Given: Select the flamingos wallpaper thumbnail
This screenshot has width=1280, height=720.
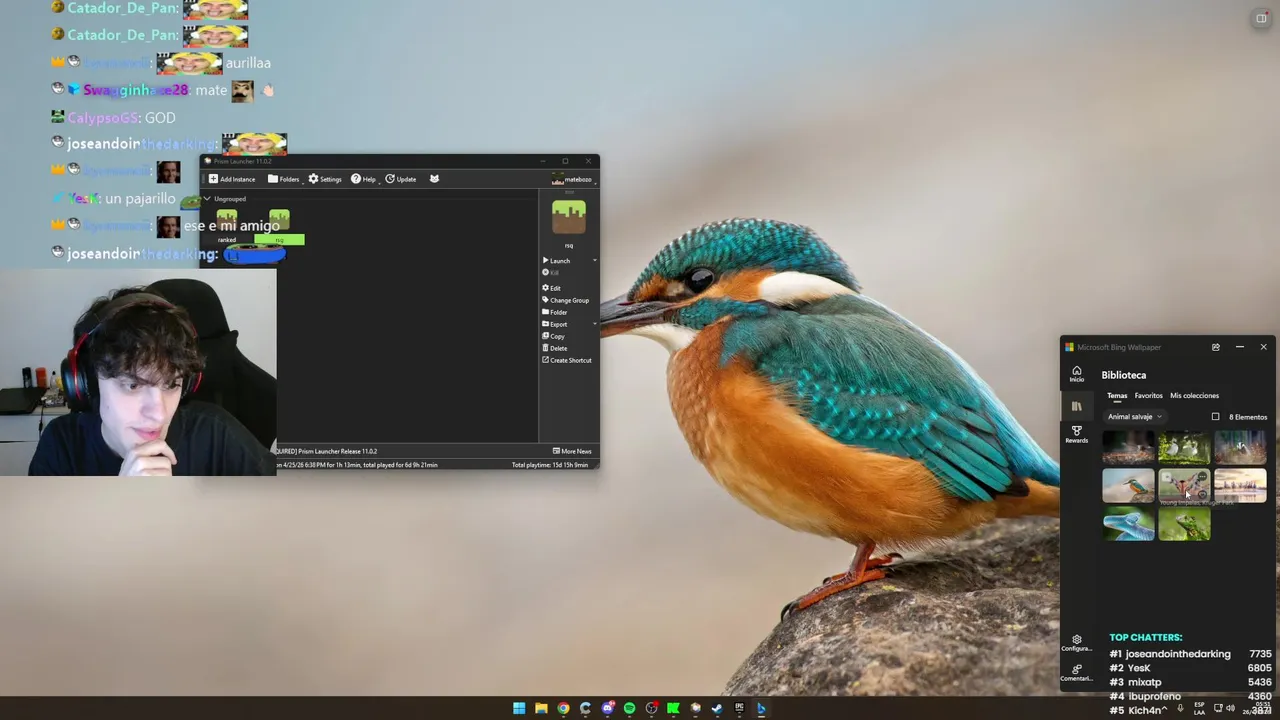Looking at the screenshot, I should pos(1240,486).
